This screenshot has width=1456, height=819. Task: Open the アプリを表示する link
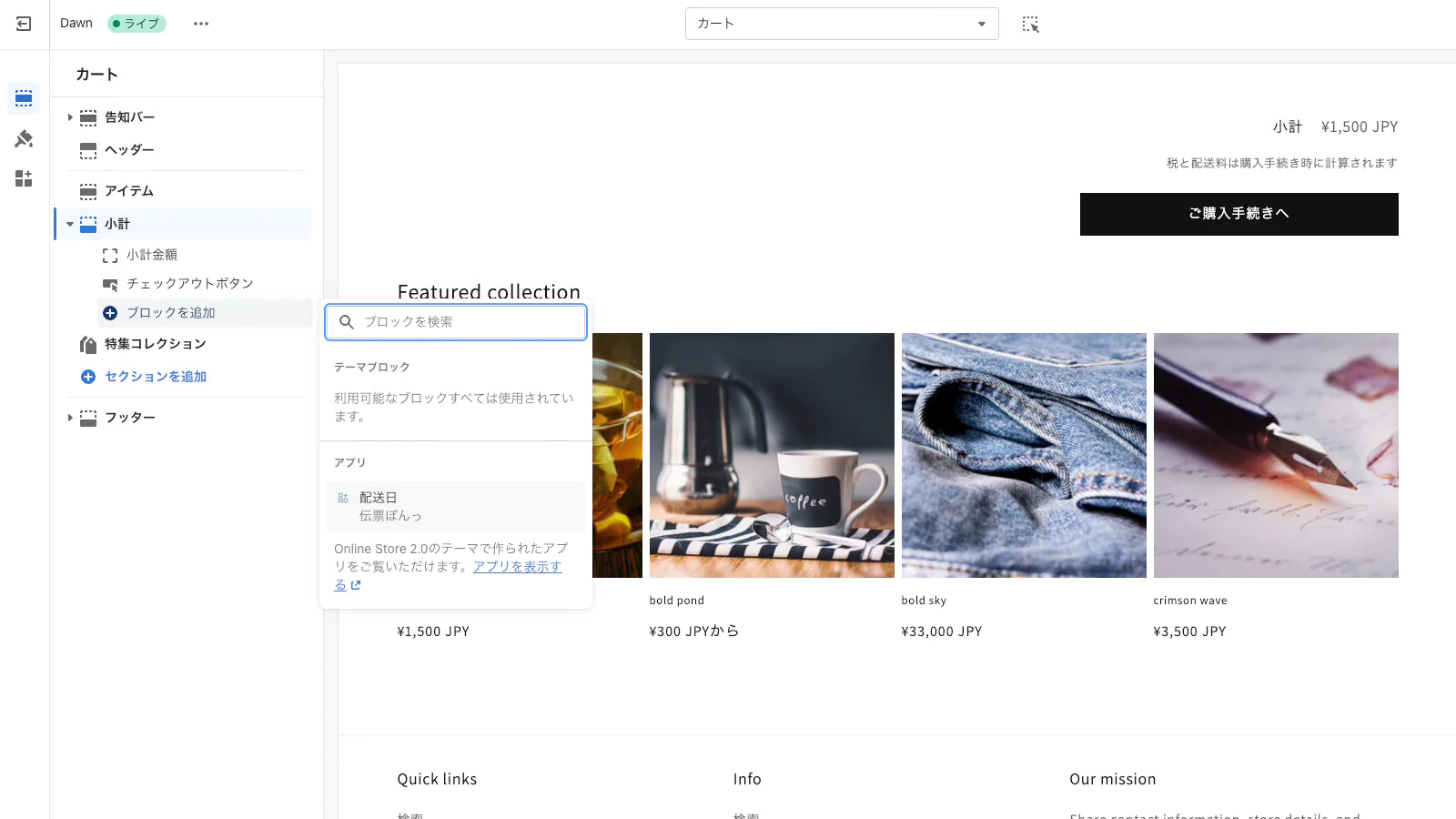pyautogui.click(x=516, y=567)
